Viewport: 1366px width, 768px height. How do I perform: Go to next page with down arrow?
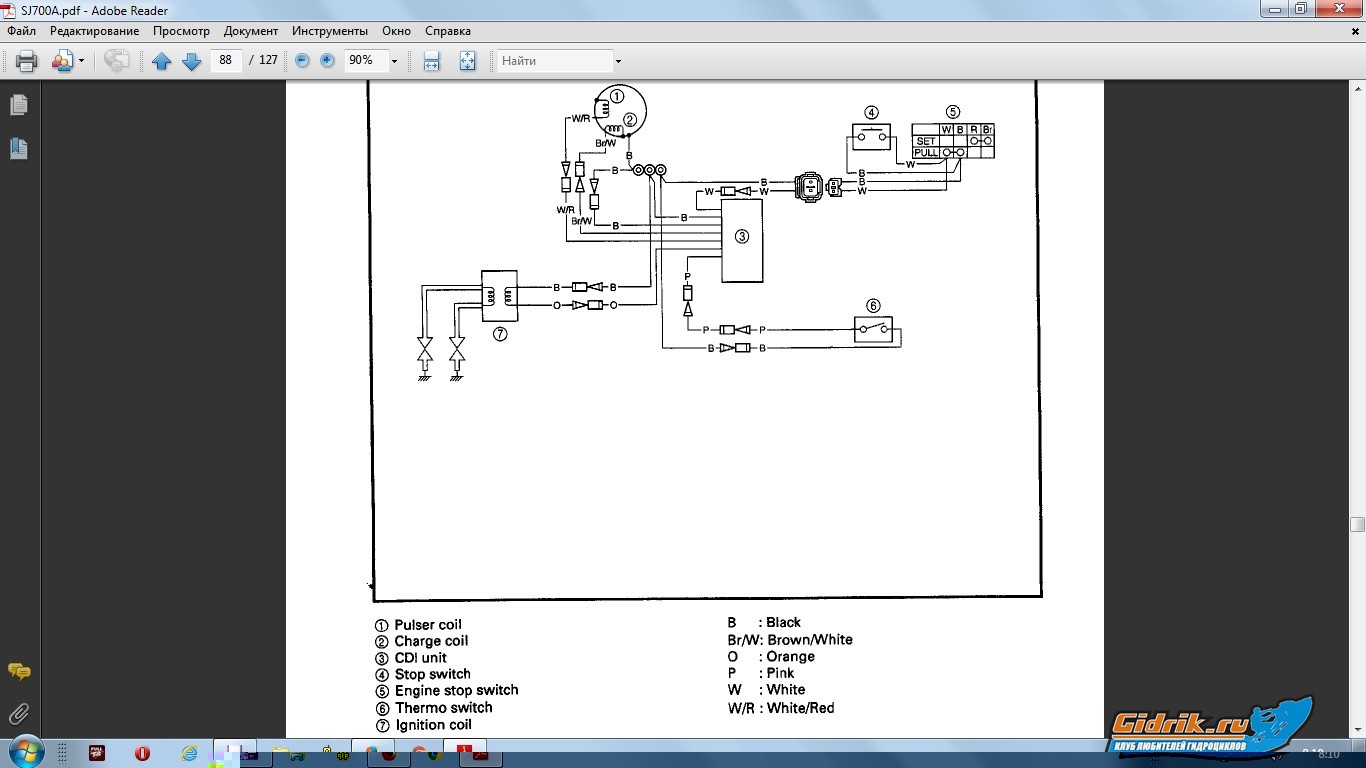191,61
